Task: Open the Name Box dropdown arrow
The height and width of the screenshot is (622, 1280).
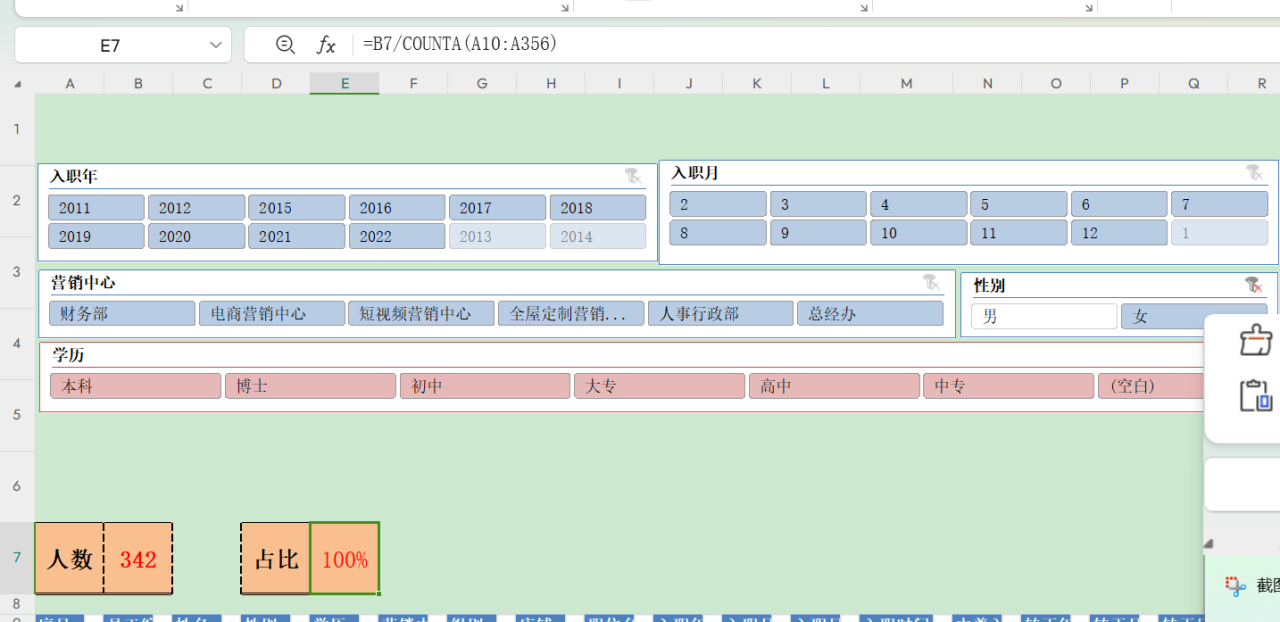Action: click(x=215, y=45)
